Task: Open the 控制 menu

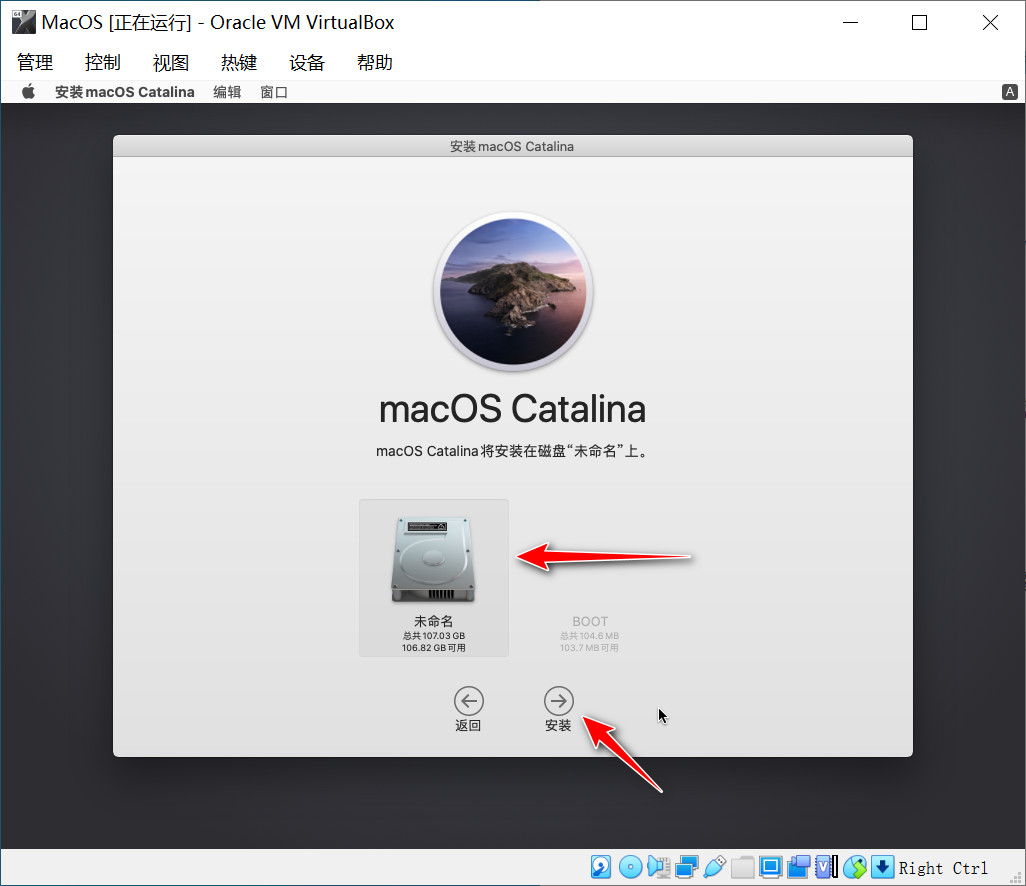Action: pos(103,63)
